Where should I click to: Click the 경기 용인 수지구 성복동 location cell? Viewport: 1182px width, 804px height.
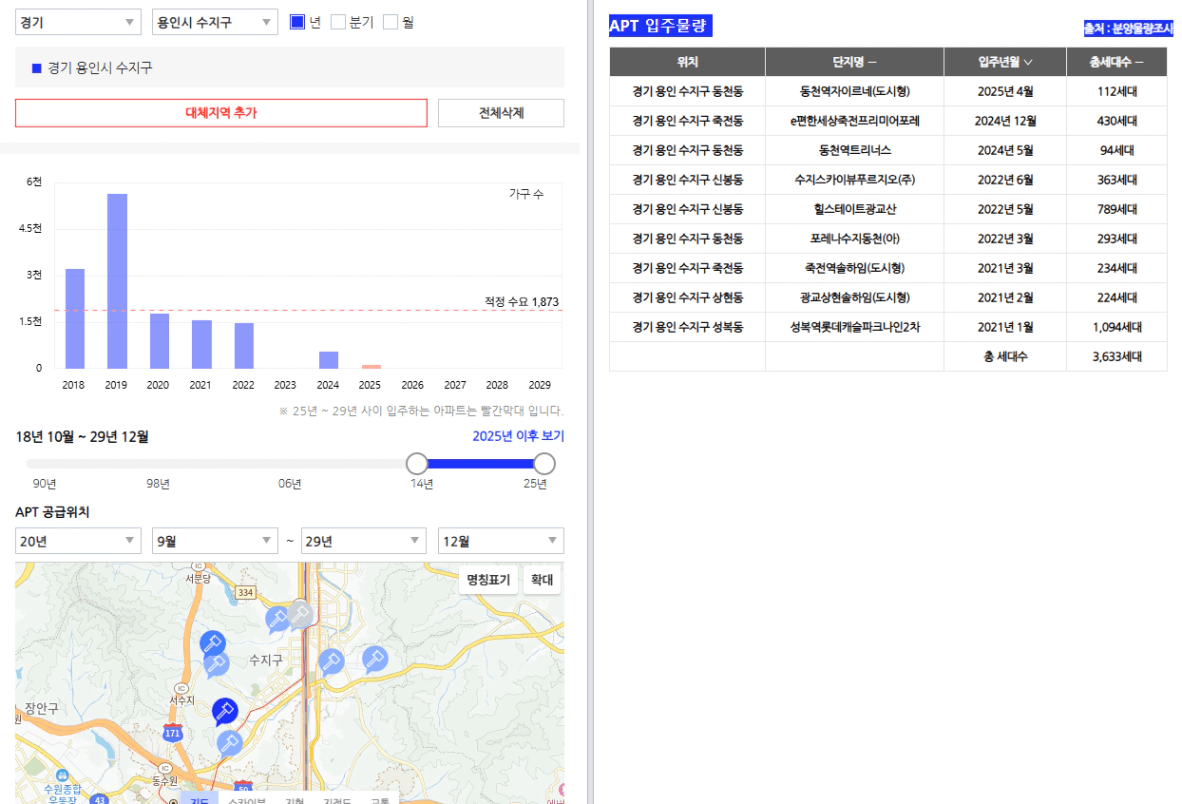687,327
